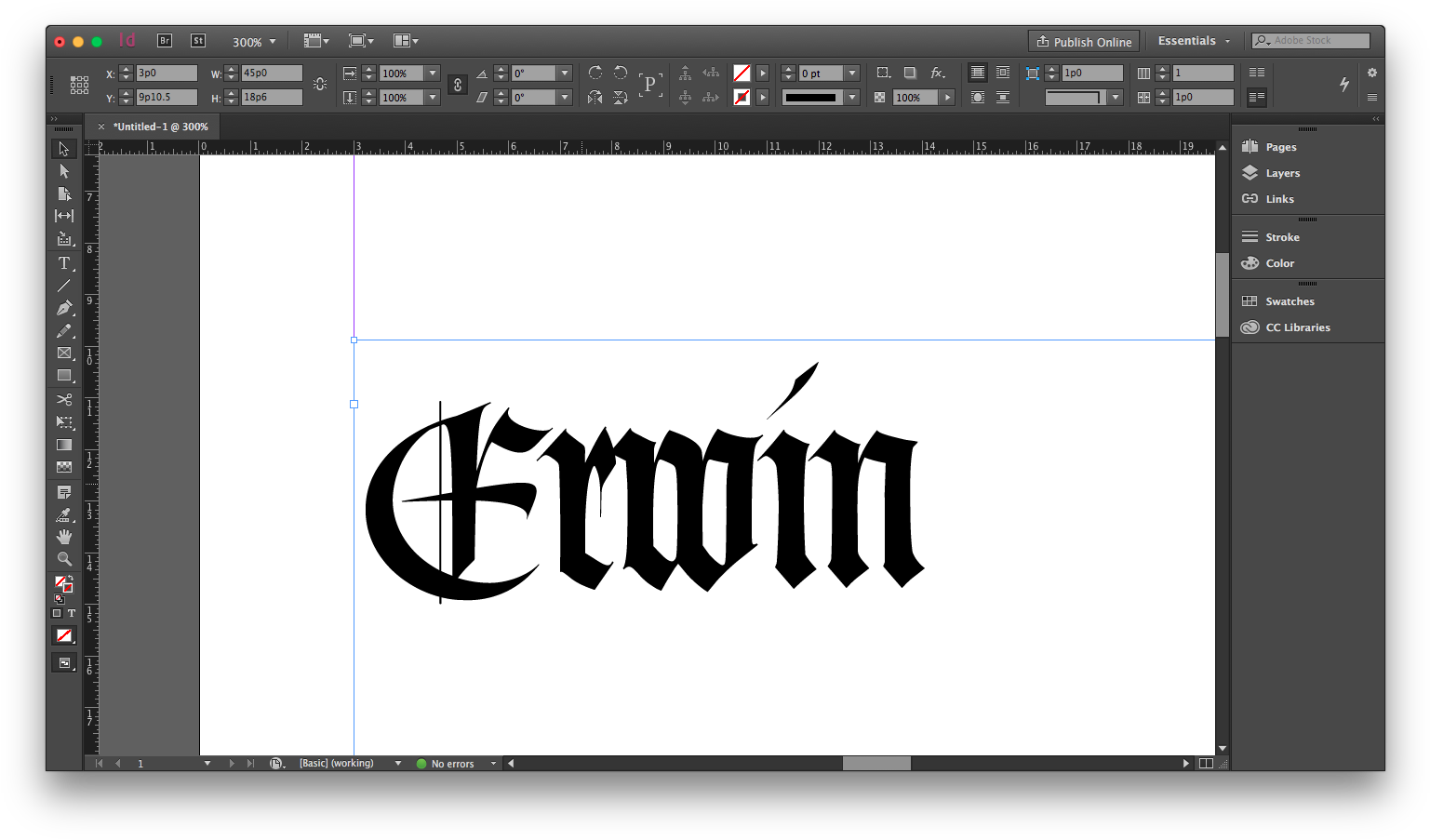Select the Page tool
The width and height of the screenshot is (1430, 840).
[x=63, y=193]
